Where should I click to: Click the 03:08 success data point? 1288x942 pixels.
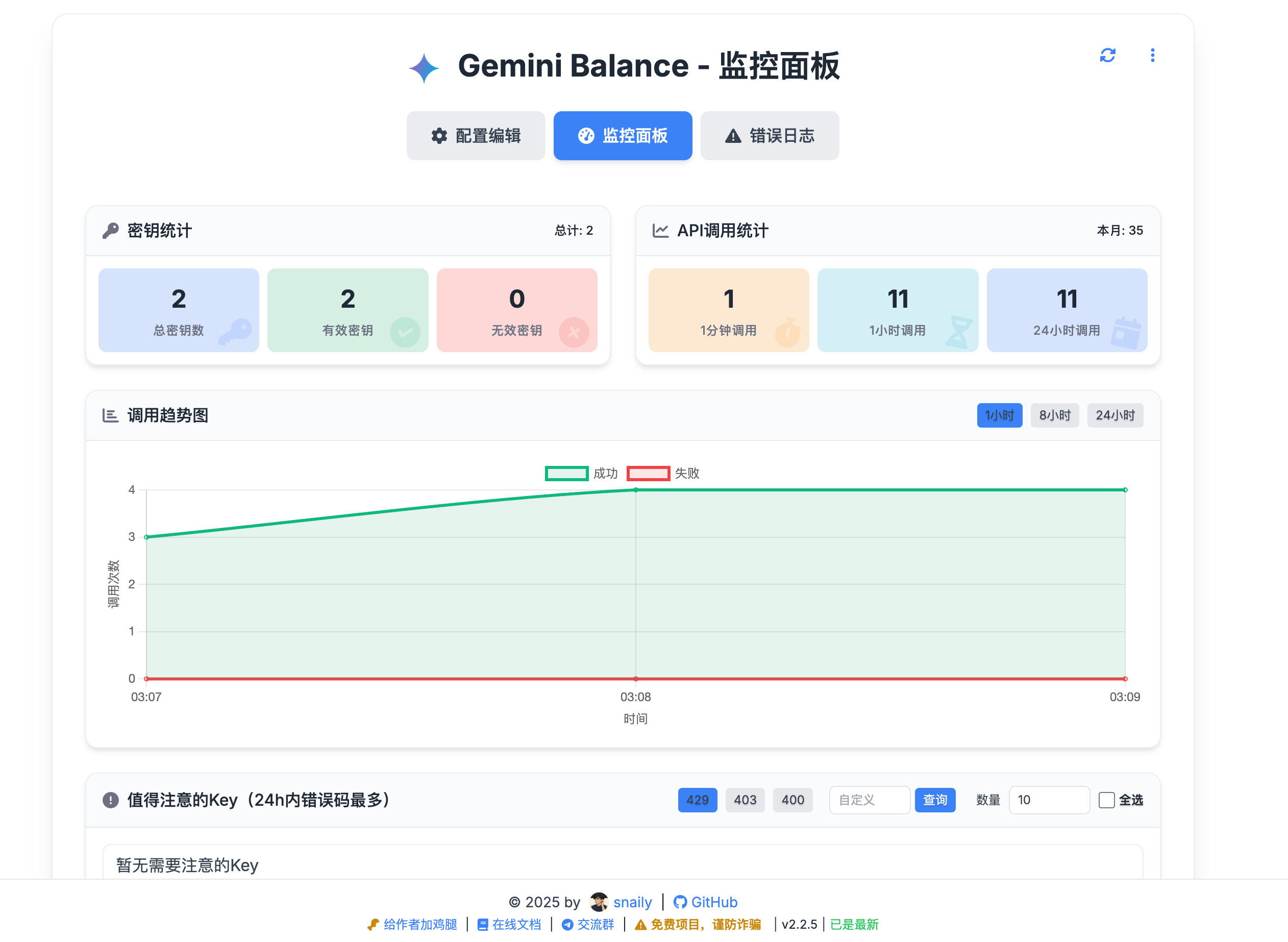636,490
